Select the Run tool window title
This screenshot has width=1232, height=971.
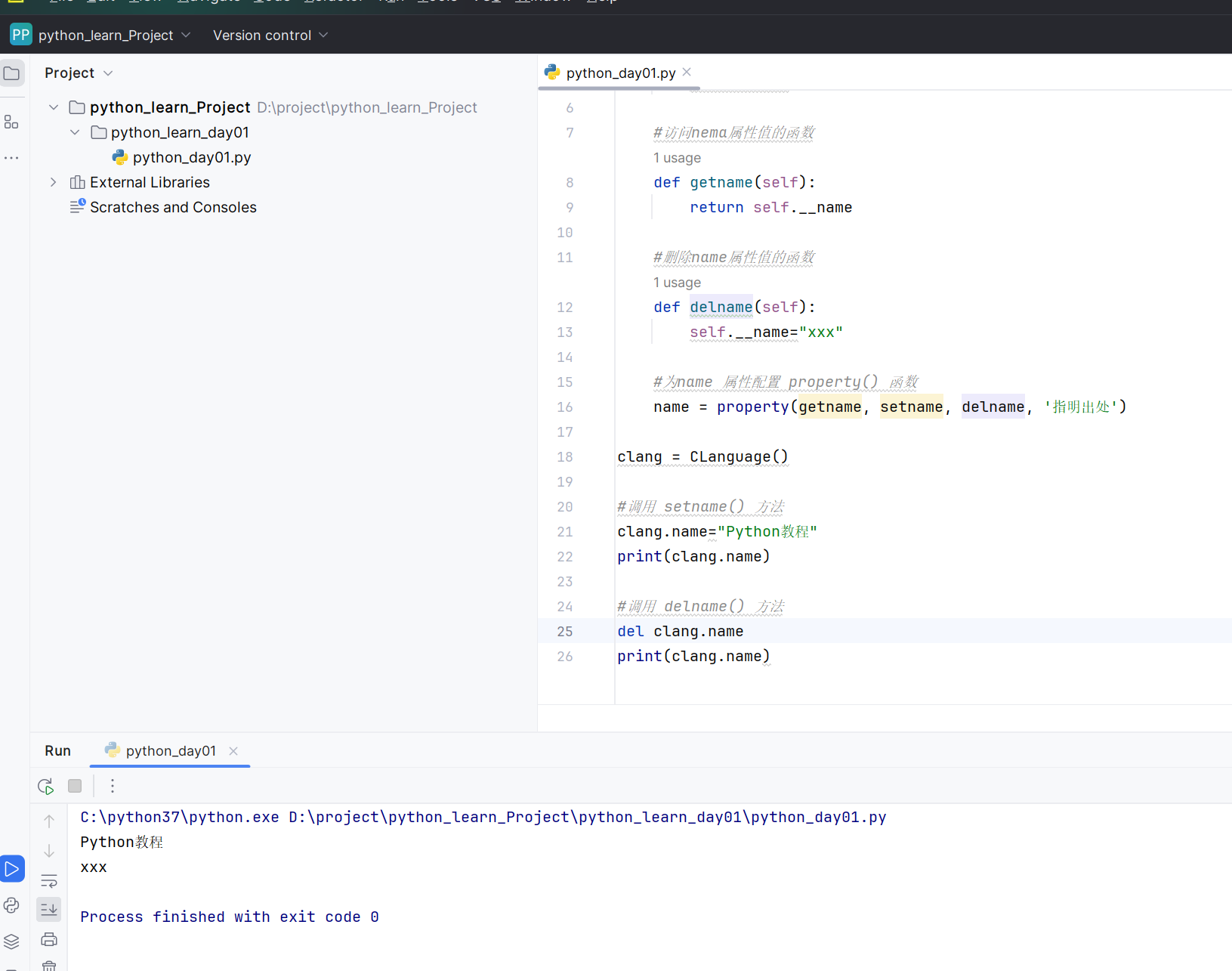(x=58, y=750)
